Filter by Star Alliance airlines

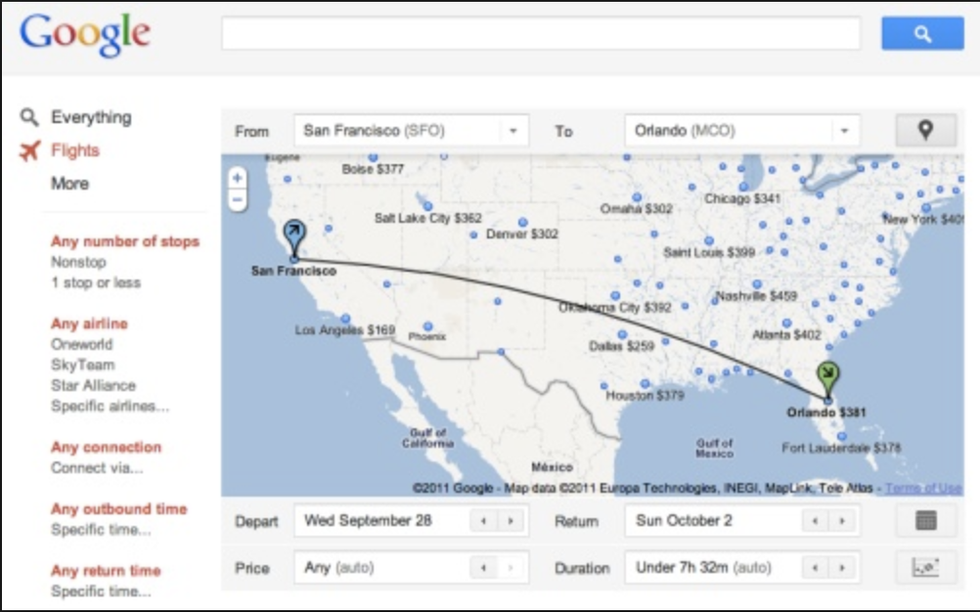(x=93, y=386)
